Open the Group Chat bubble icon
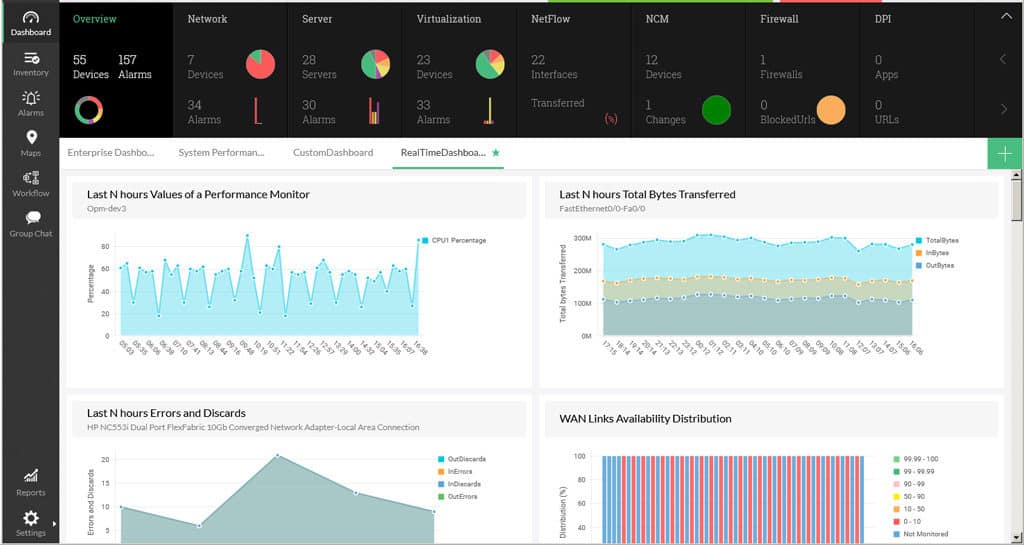Image resolution: width=1024 pixels, height=545 pixels. [x=32, y=217]
